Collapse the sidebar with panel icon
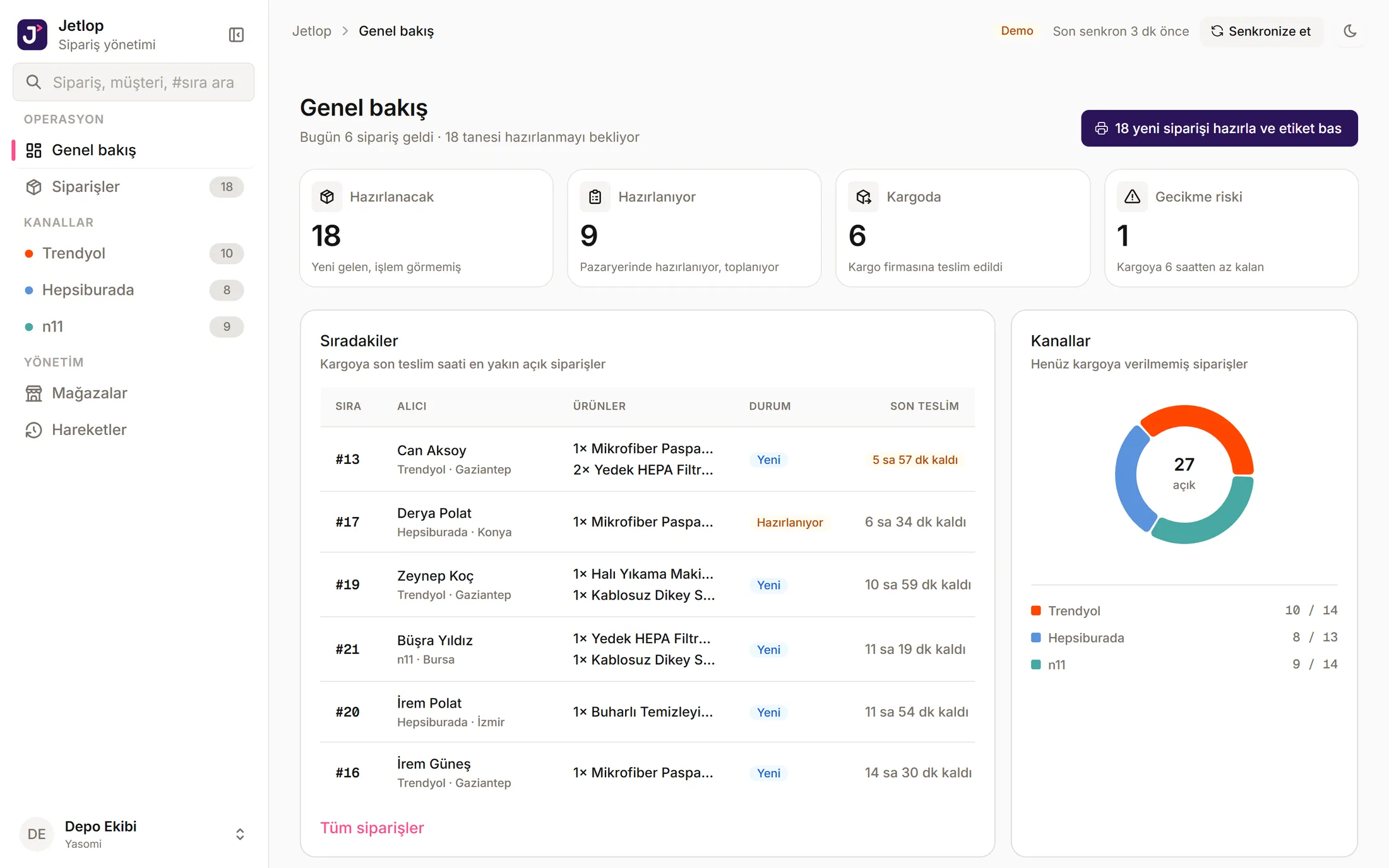The image size is (1389, 868). tap(236, 35)
